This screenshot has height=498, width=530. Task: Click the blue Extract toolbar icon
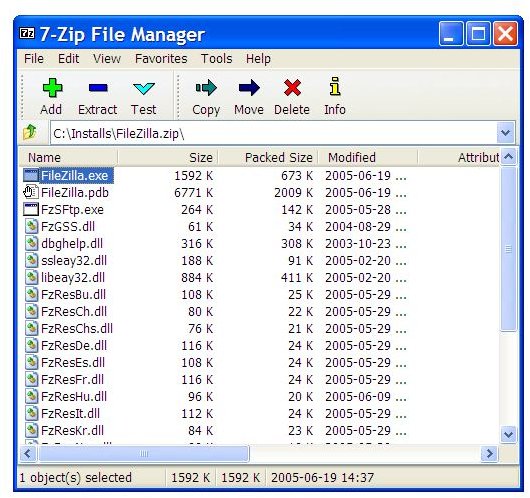click(x=98, y=88)
